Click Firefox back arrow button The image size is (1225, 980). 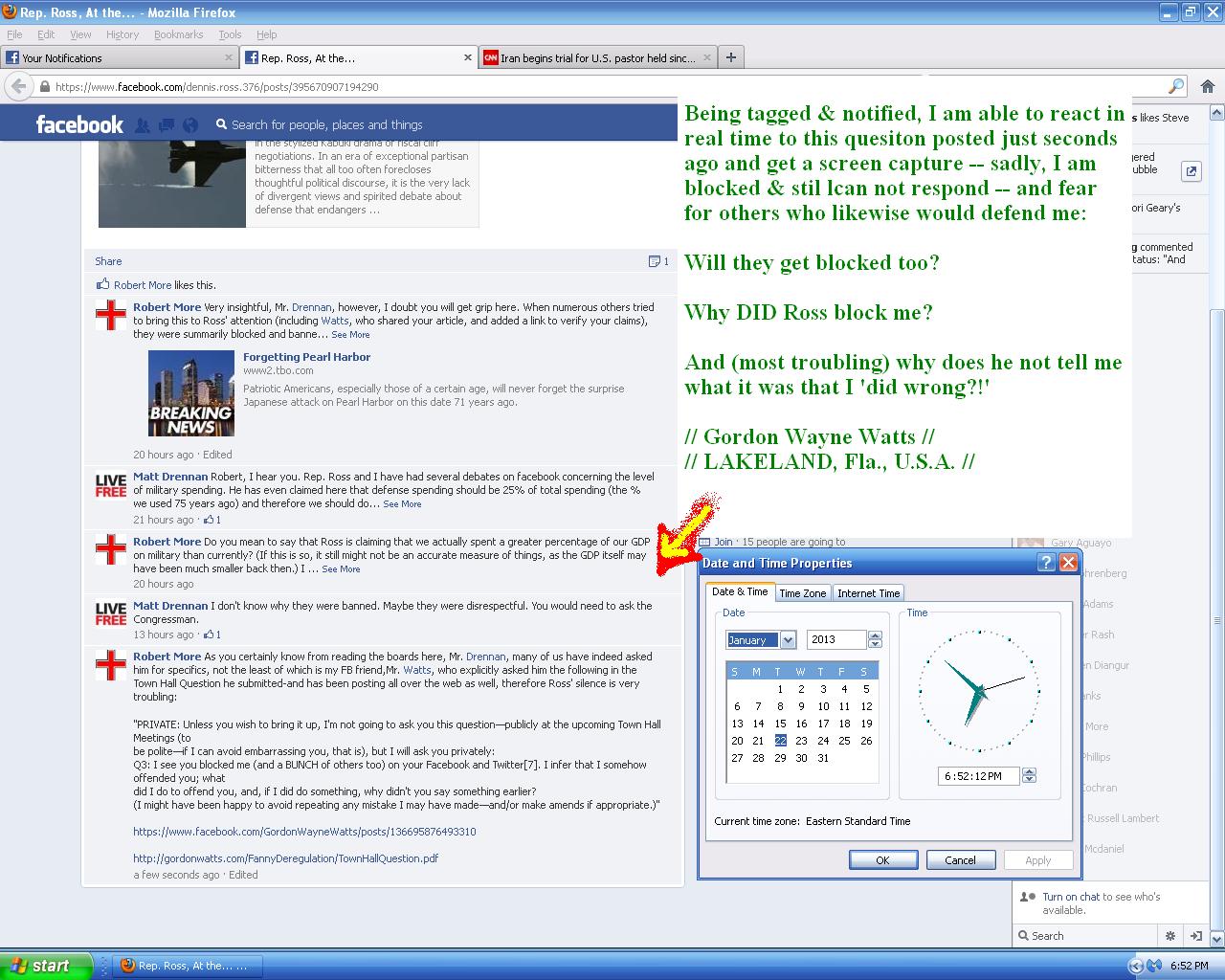coord(18,86)
